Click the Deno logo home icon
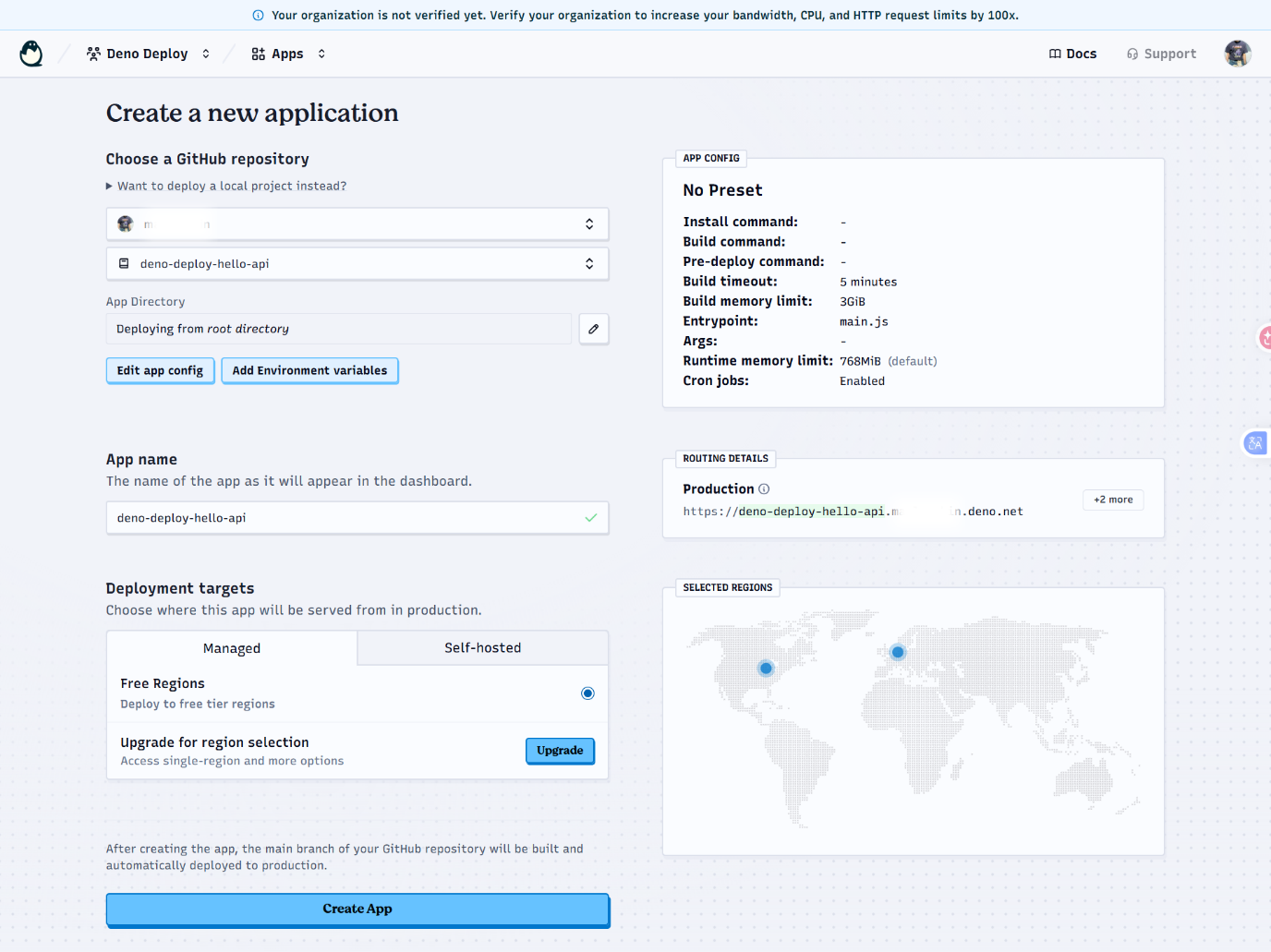Image resolution: width=1271 pixels, height=952 pixels. coord(31,54)
